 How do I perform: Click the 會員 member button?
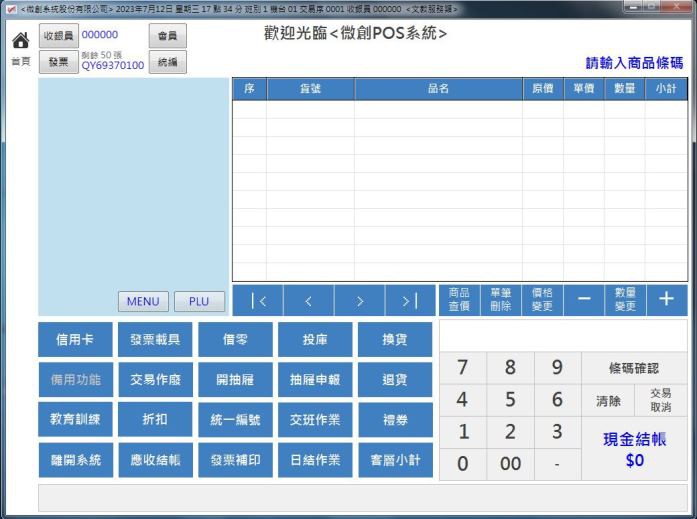[168, 36]
